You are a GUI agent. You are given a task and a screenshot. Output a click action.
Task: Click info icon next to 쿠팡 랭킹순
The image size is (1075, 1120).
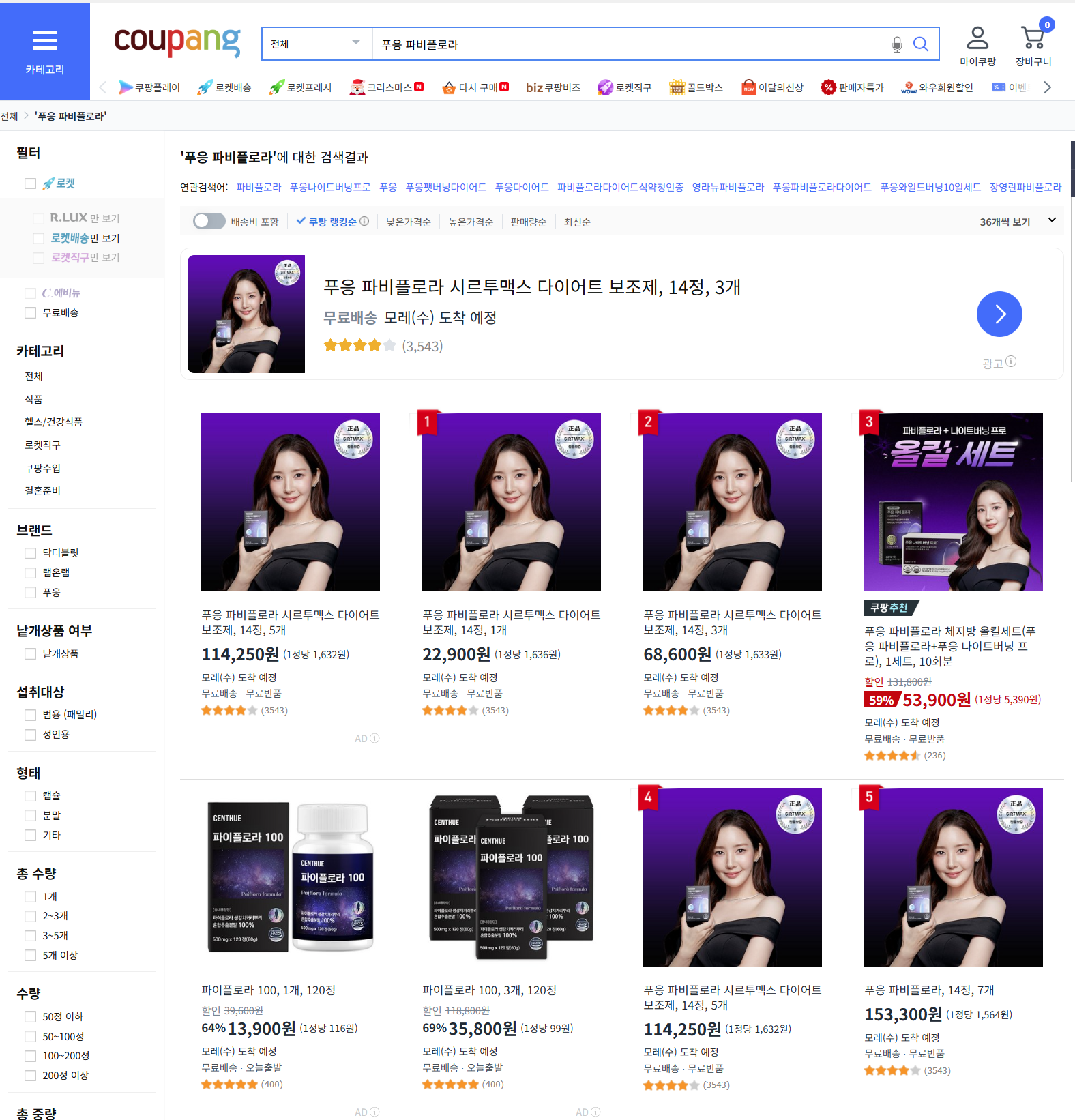coord(364,221)
